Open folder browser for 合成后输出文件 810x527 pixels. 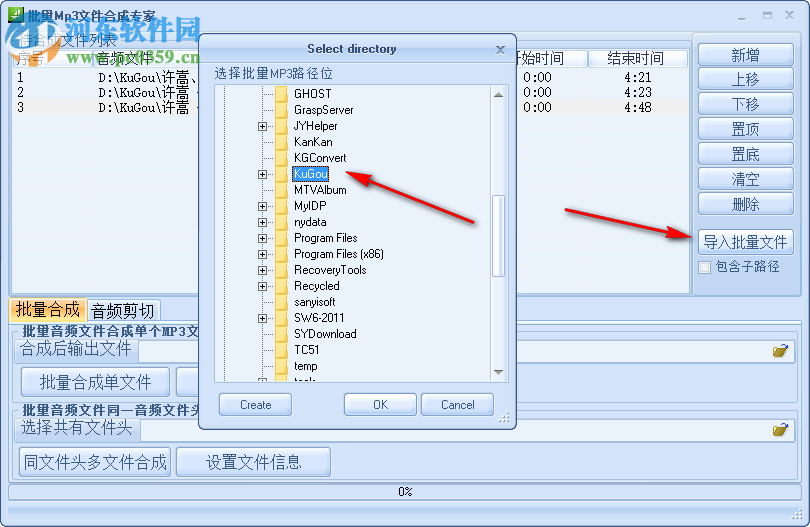(x=780, y=351)
